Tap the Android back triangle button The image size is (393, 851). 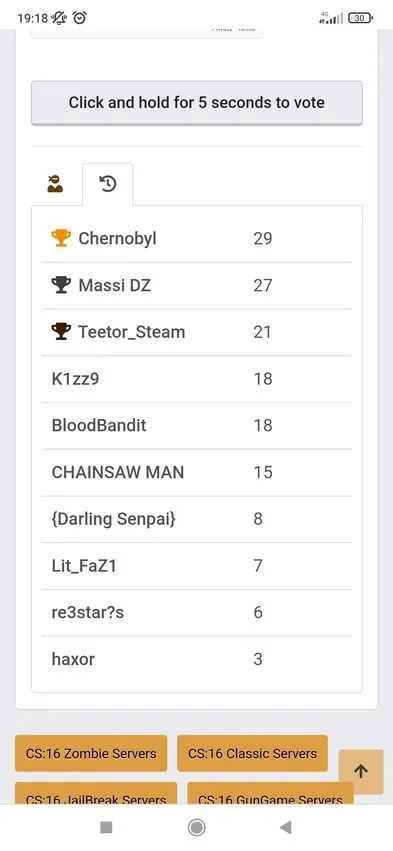[286, 827]
